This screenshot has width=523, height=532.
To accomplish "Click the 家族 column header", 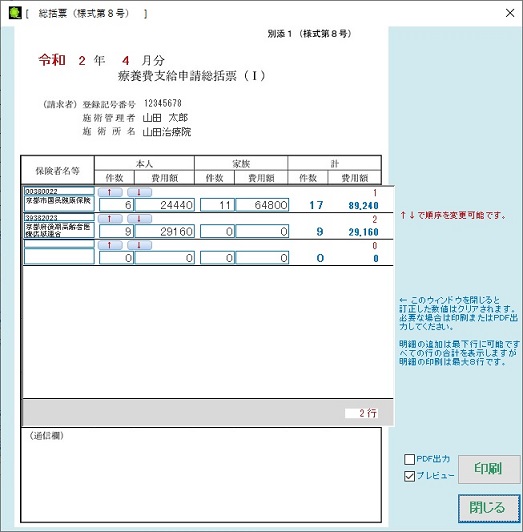I will point(241,164).
